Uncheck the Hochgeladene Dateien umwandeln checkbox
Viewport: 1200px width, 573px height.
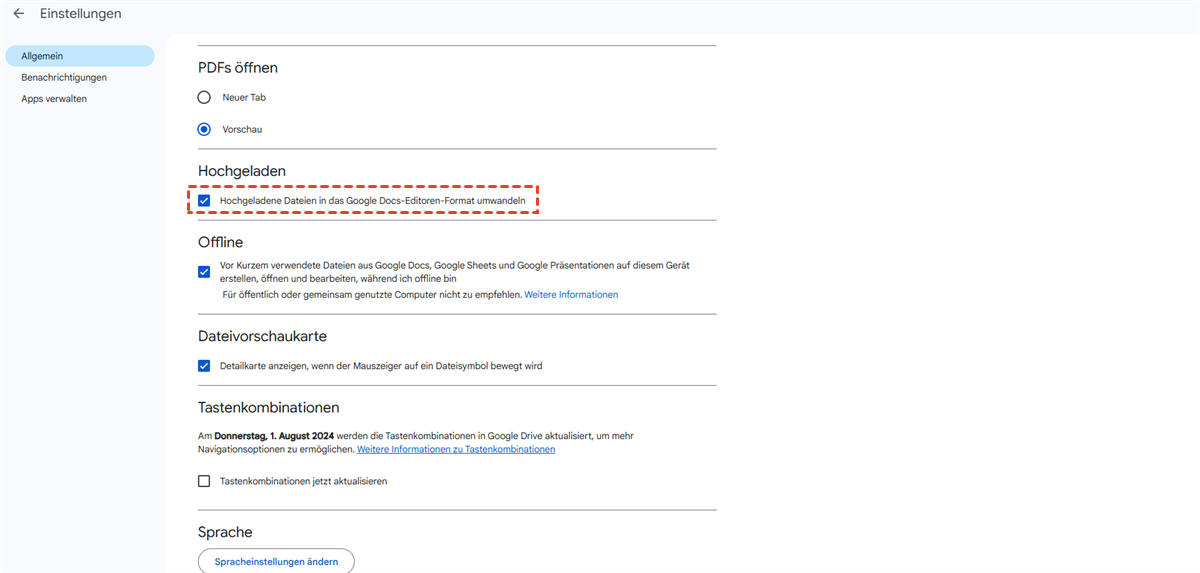click(x=204, y=201)
